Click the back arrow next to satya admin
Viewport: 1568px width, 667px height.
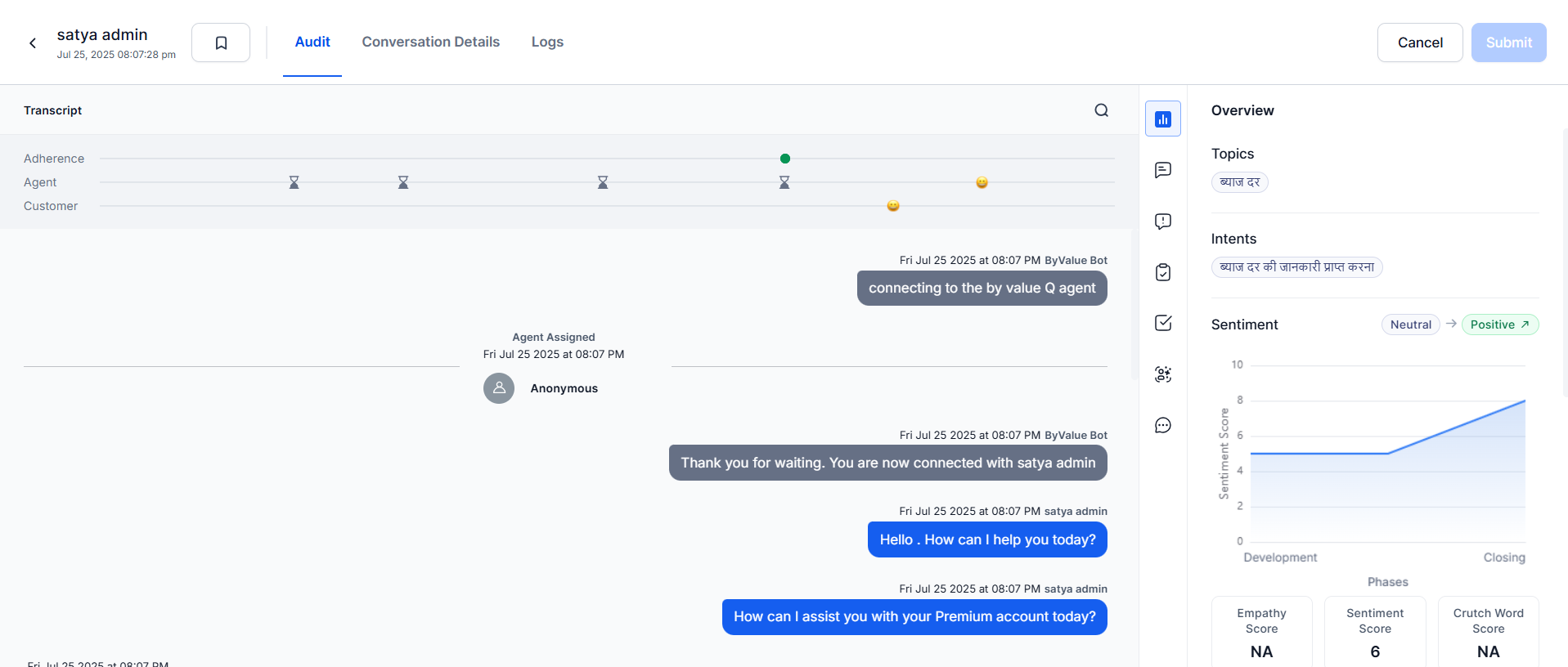(x=33, y=43)
